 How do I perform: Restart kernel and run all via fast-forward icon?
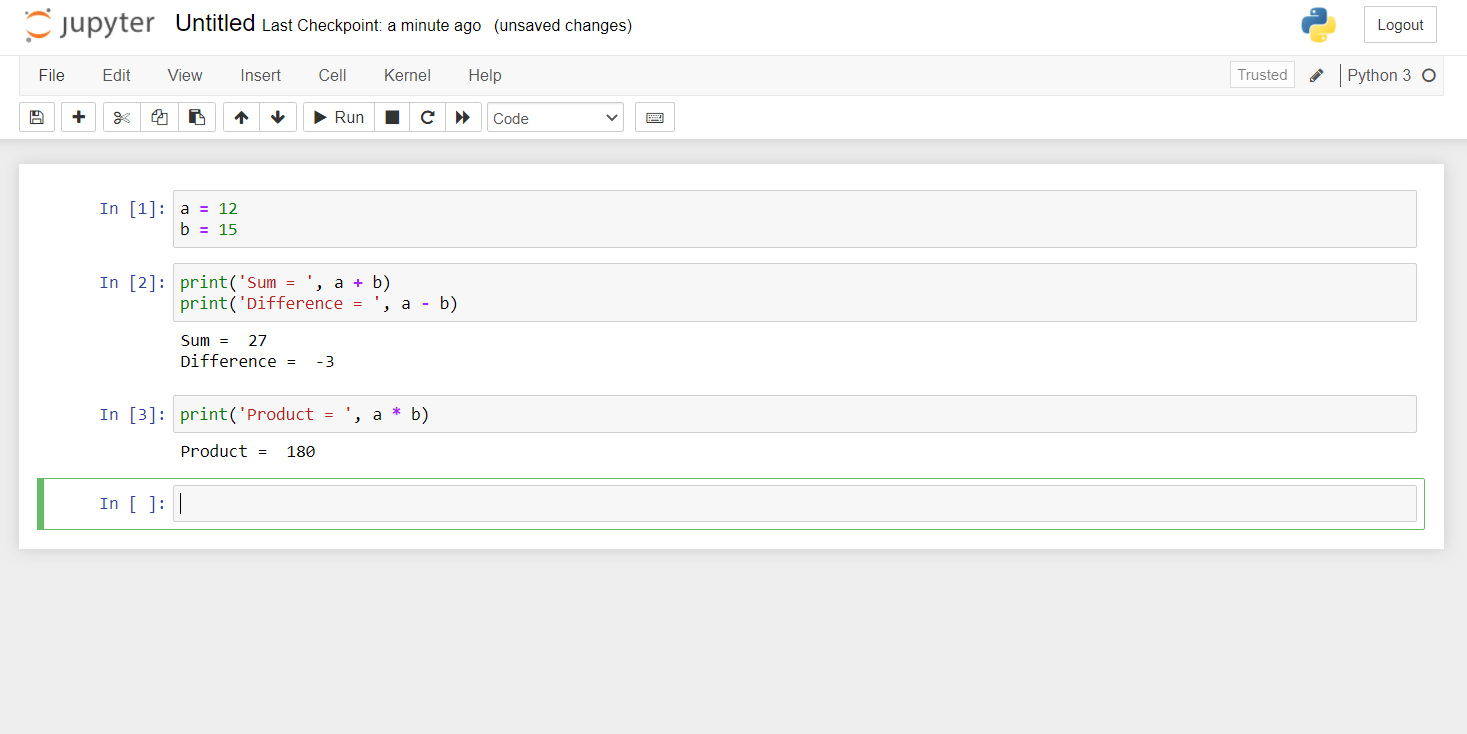[463, 117]
